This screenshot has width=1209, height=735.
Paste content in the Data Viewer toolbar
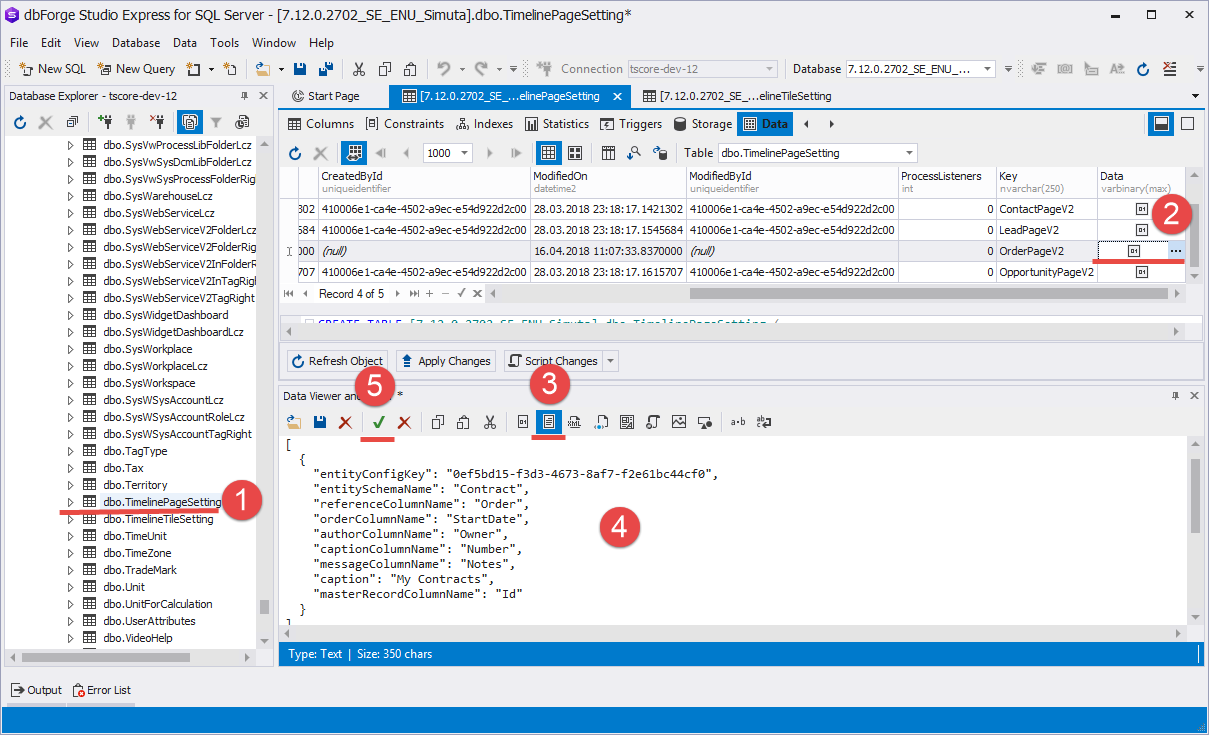pos(463,422)
